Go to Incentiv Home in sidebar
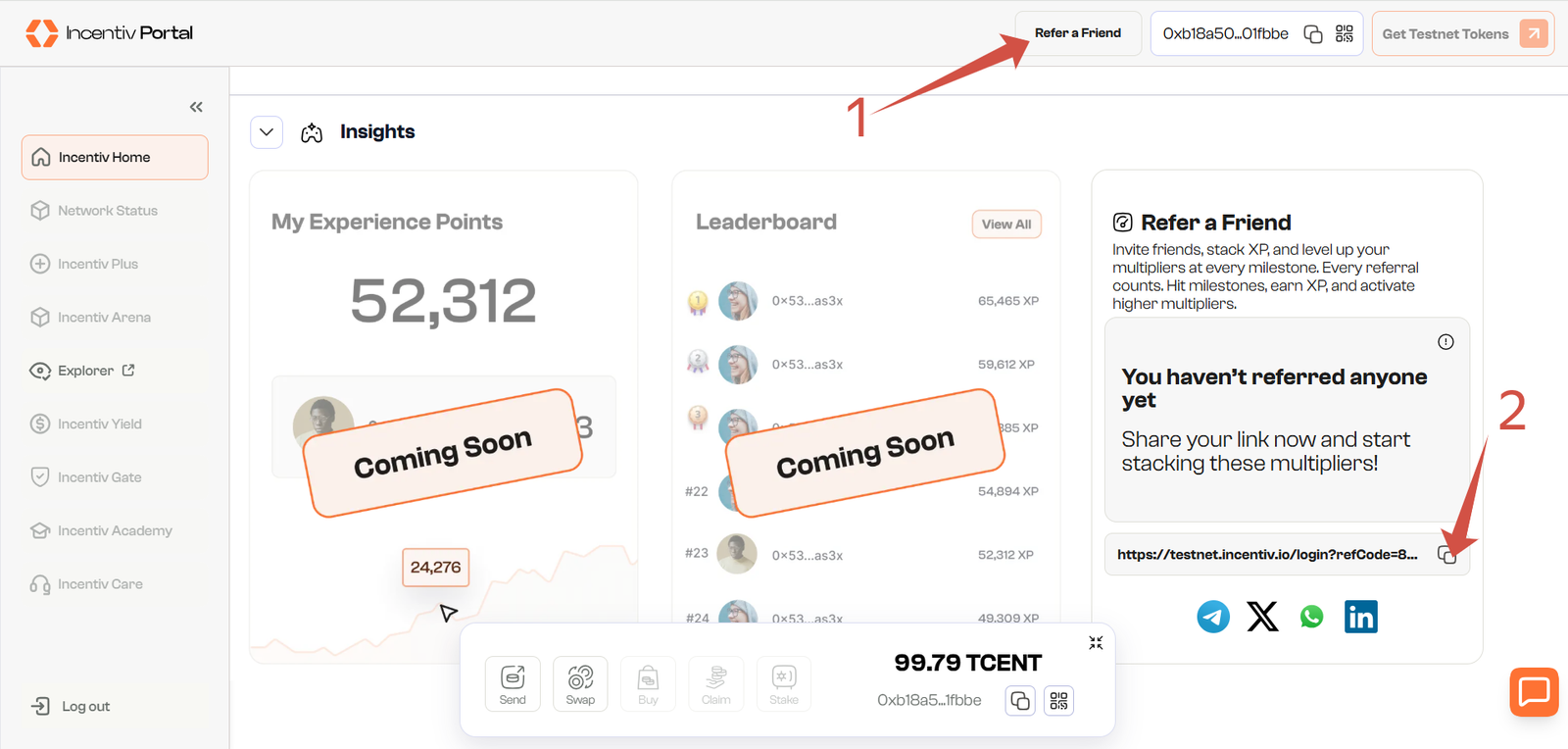The height and width of the screenshot is (749, 1568). click(115, 158)
